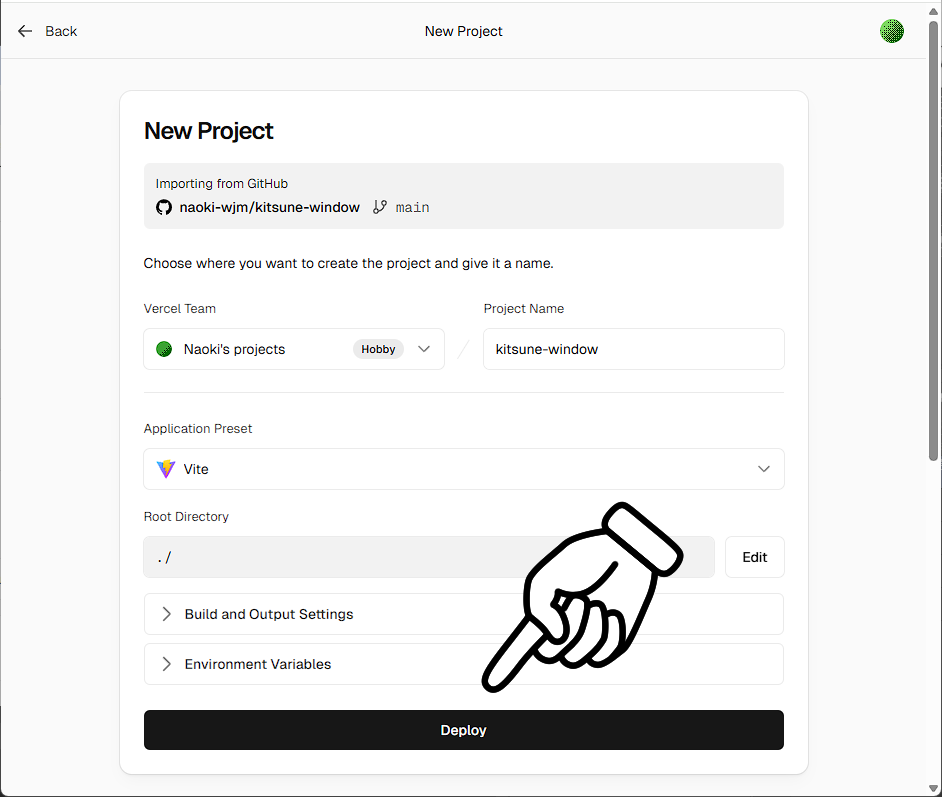Click inside the kitsune-window Project Name field
Image resolution: width=942 pixels, height=797 pixels.
[x=633, y=349]
